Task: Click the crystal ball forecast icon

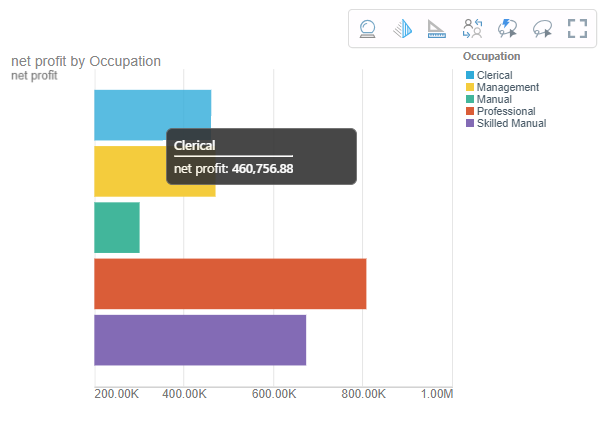Action: coord(368,29)
